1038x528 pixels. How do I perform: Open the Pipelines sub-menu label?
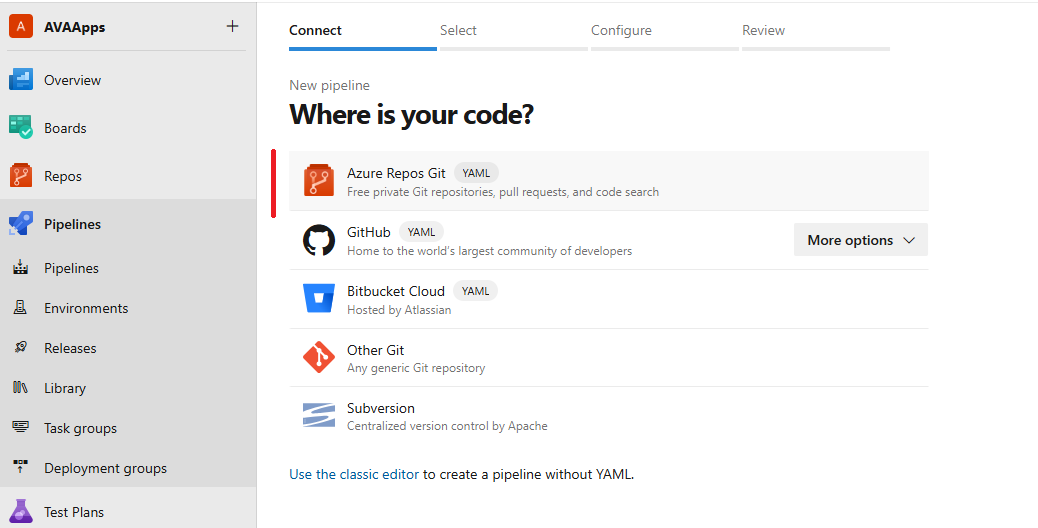pos(71,268)
